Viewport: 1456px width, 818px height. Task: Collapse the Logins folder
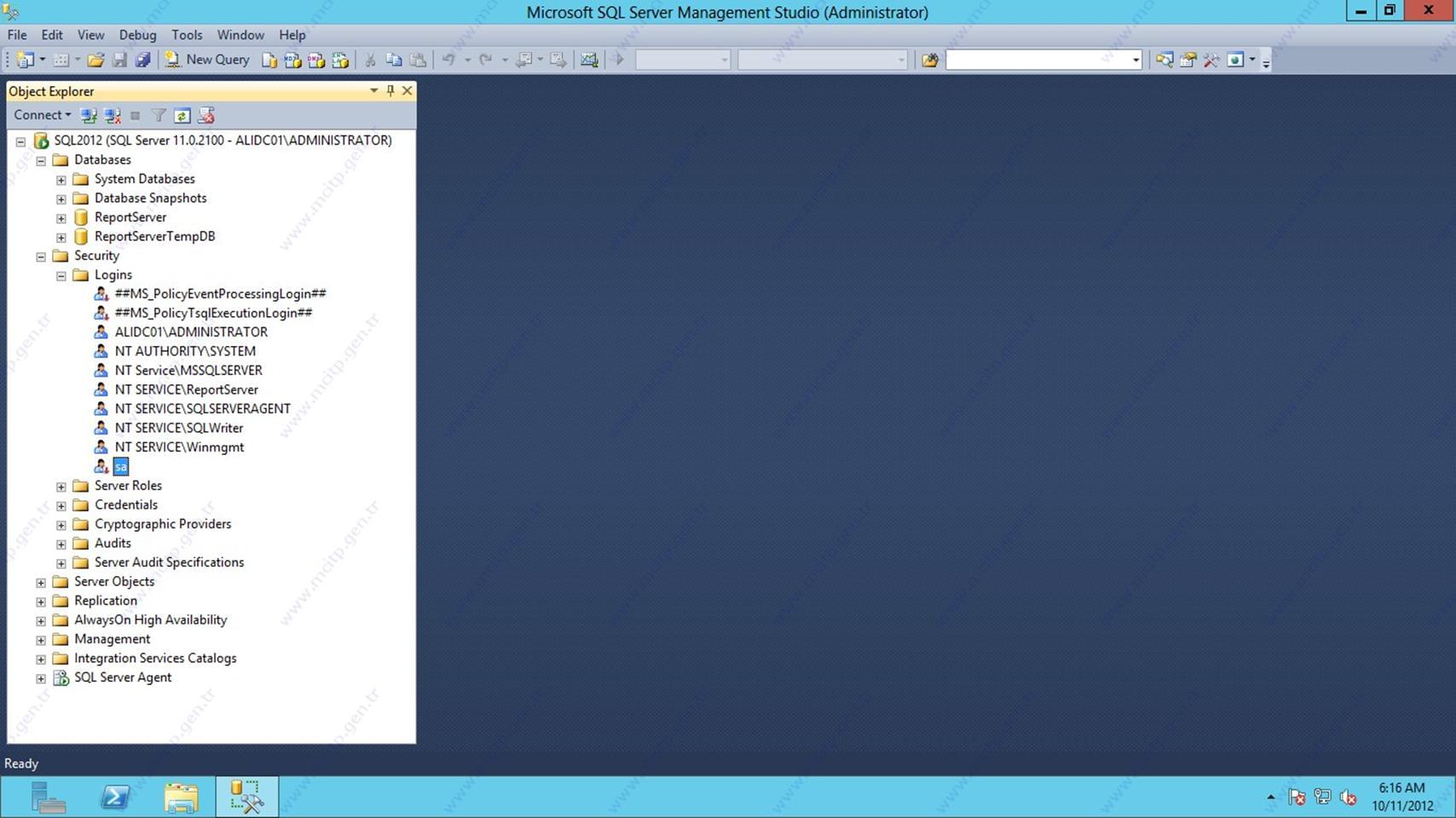click(x=61, y=275)
